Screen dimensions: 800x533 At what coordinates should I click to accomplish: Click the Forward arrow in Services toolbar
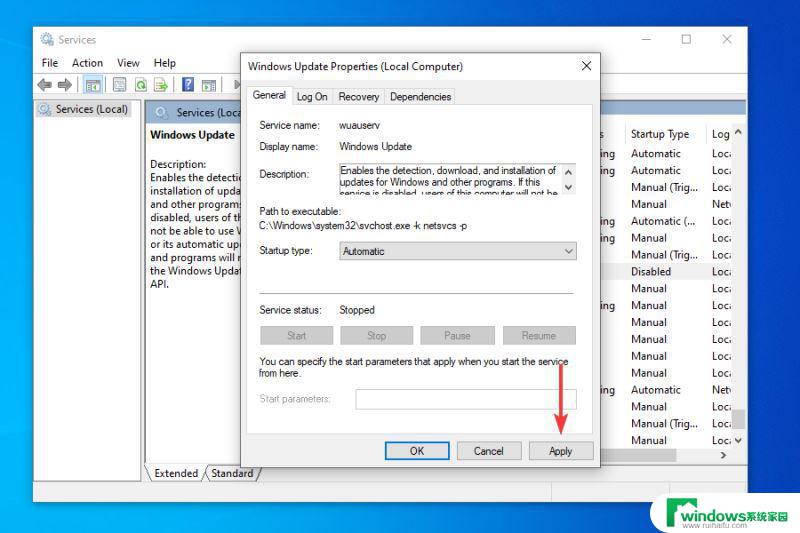point(65,85)
